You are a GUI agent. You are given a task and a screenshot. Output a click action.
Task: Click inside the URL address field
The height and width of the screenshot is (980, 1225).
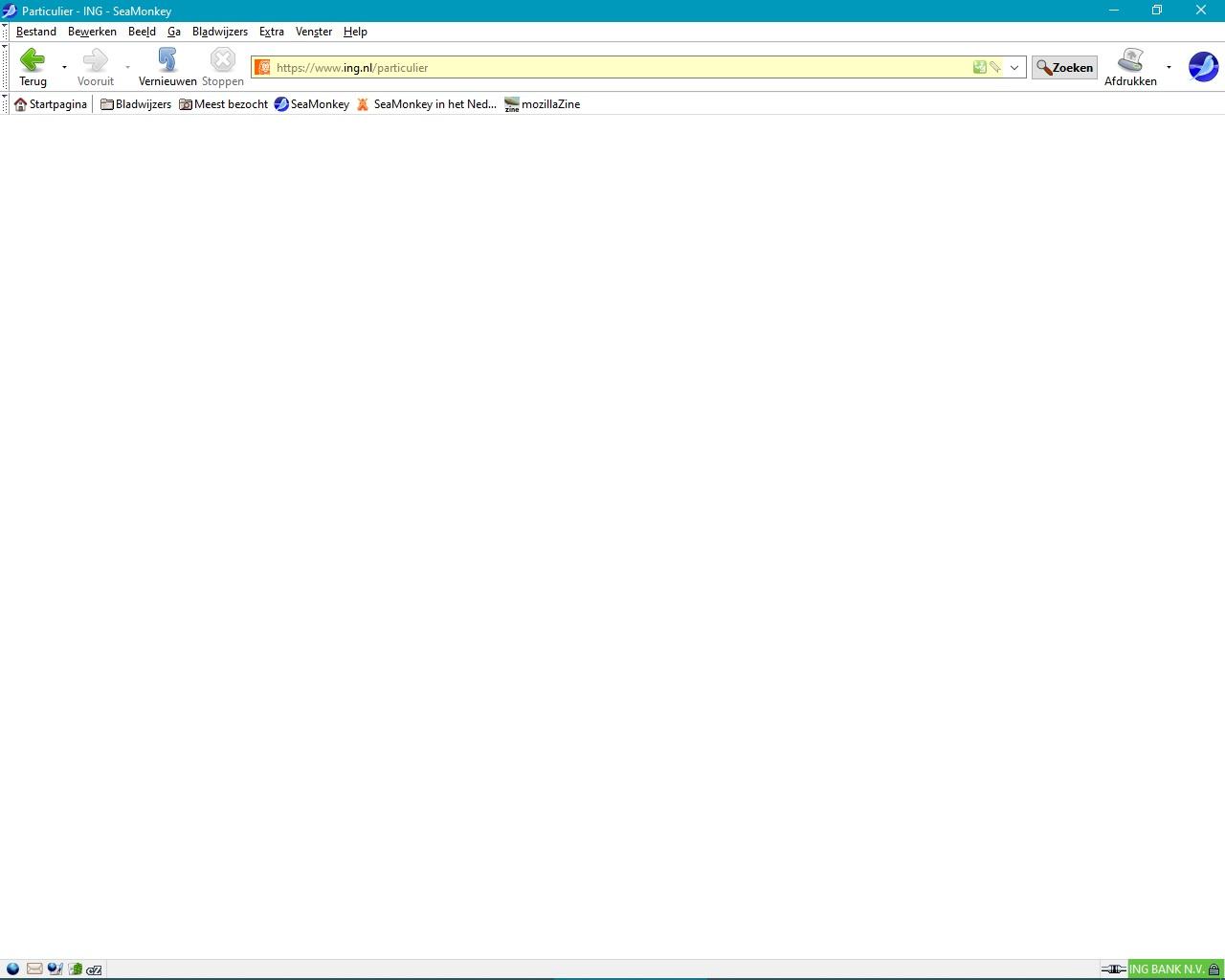tap(574, 67)
